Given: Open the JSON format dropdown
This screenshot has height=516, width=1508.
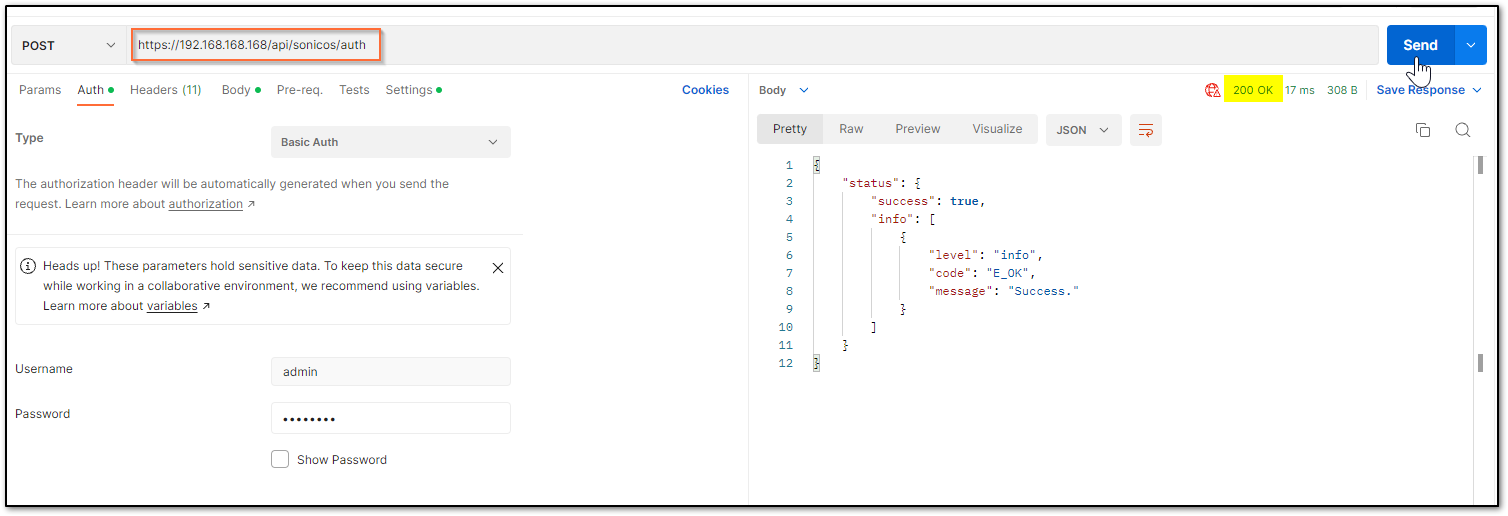Looking at the screenshot, I should tap(1083, 130).
